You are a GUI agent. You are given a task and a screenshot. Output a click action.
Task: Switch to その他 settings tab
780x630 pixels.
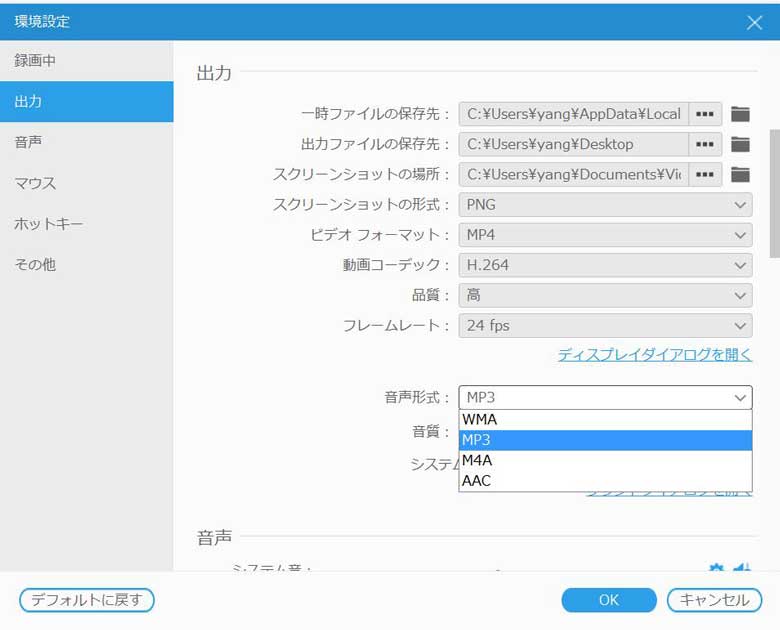[x=87, y=265]
